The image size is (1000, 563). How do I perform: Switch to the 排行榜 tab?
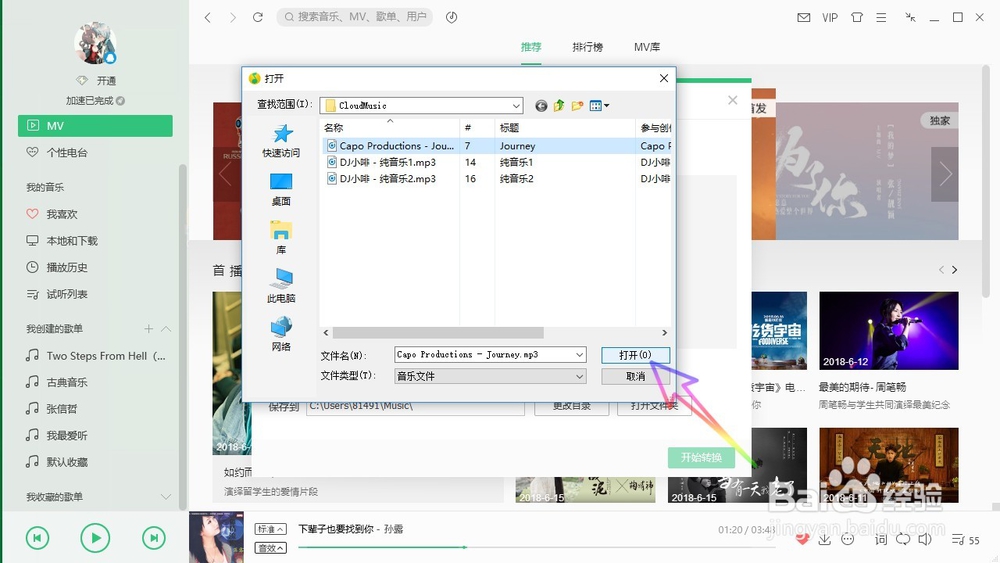[x=587, y=47]
